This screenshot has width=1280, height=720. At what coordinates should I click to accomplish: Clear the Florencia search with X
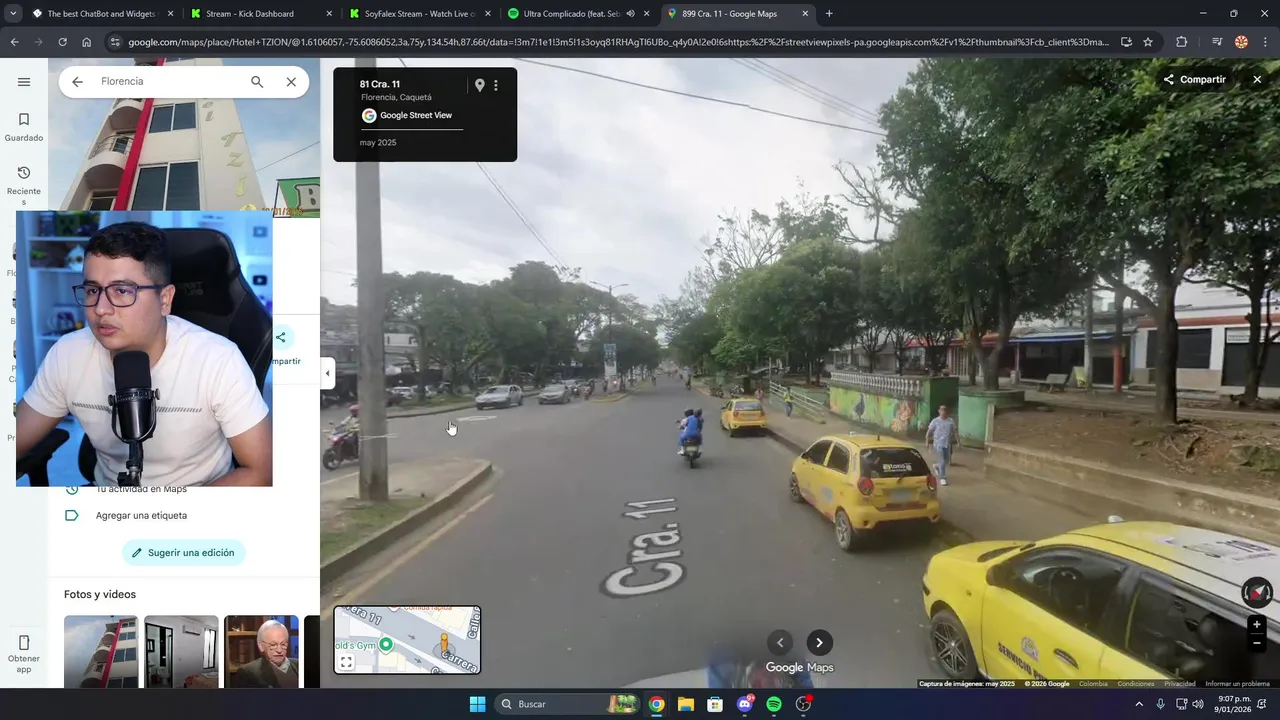[291, 82]
